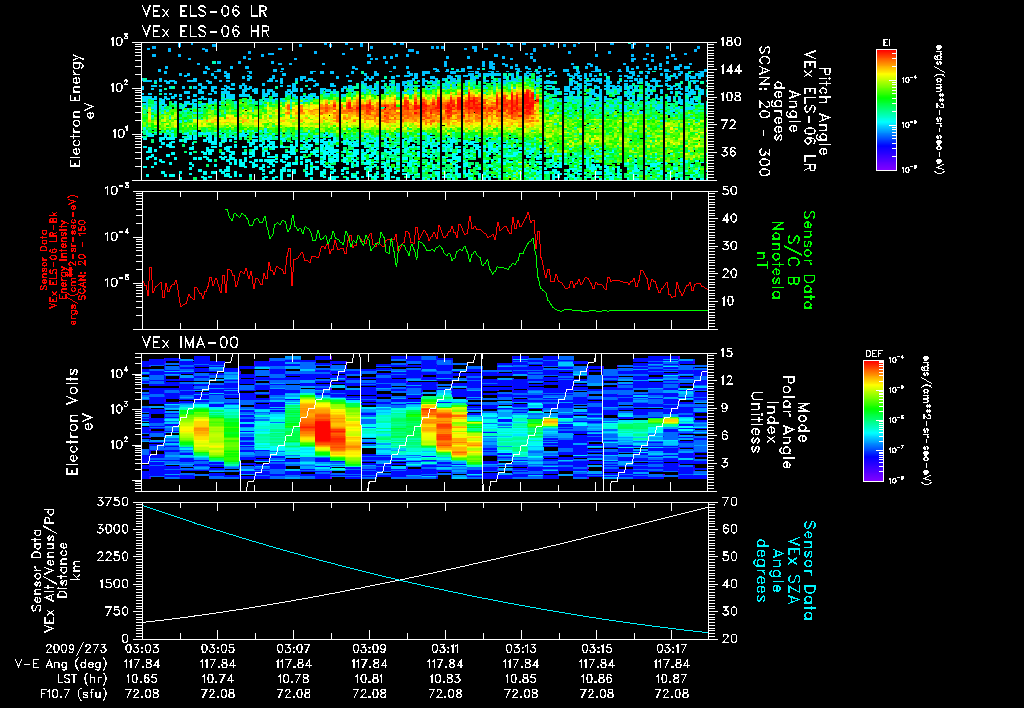The height and width of the screenshot is (708, 1024).
Task: Select the "VEx ELS-06 LR" title text
Action: [x=204, y=12]
